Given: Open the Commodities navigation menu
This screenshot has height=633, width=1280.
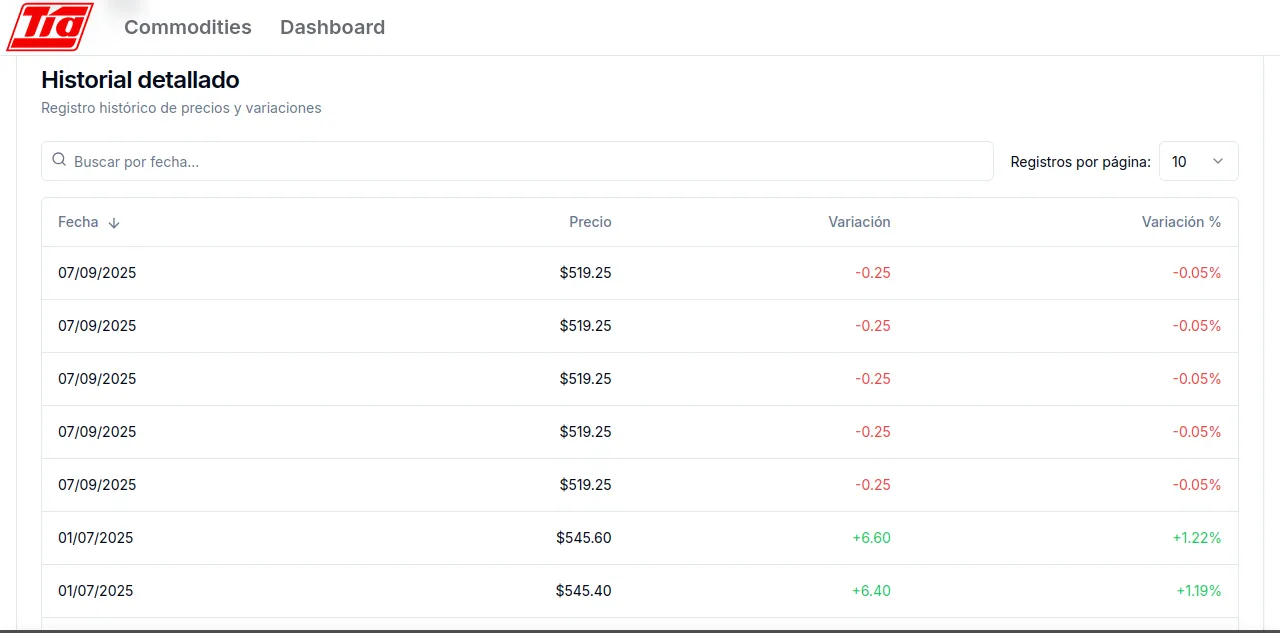Looking at the screenshot, I should (x=187, y=27).
